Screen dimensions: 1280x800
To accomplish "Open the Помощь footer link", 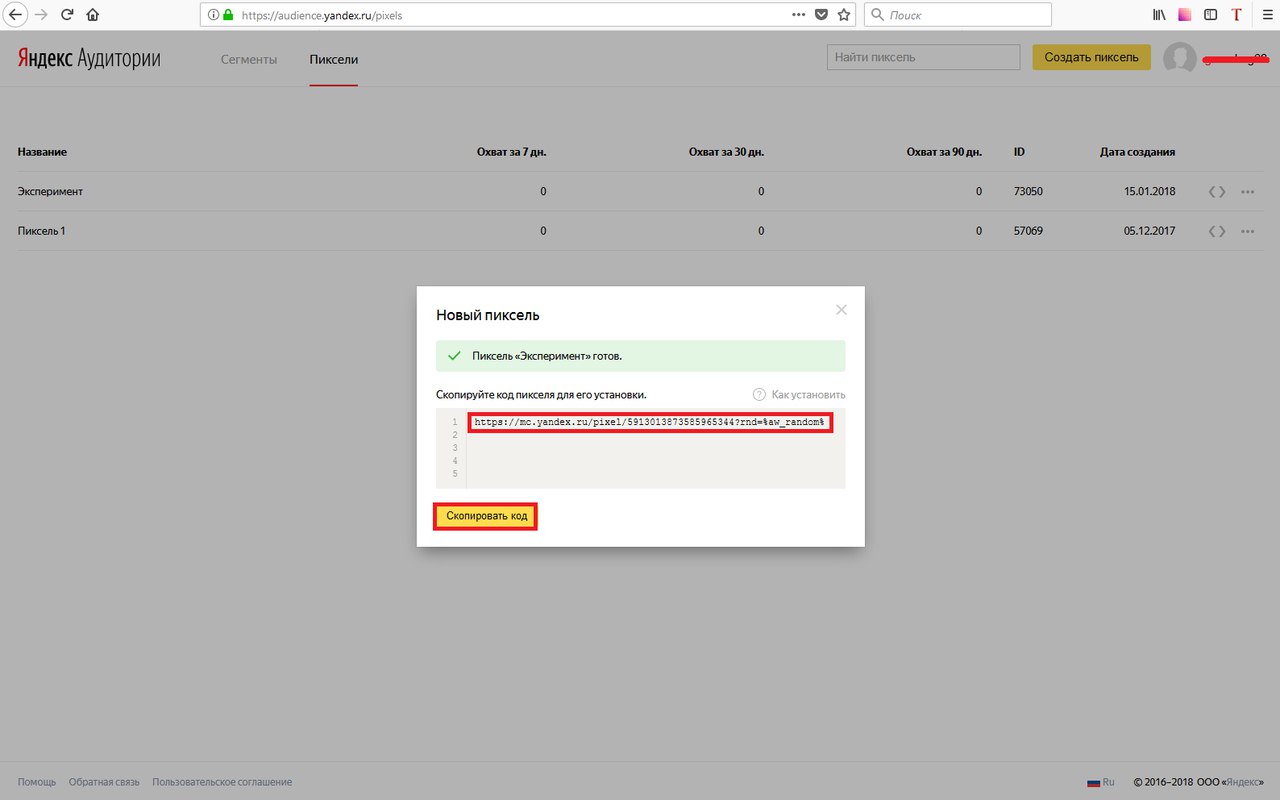I will coord(37,782).
